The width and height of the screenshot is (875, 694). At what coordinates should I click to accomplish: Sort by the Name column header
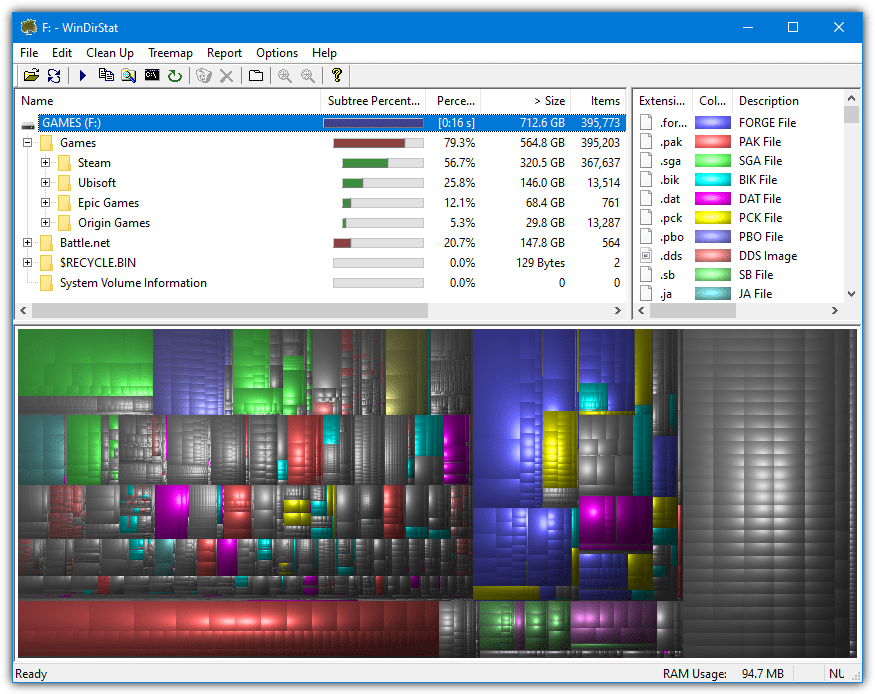(x=167, y=101)
